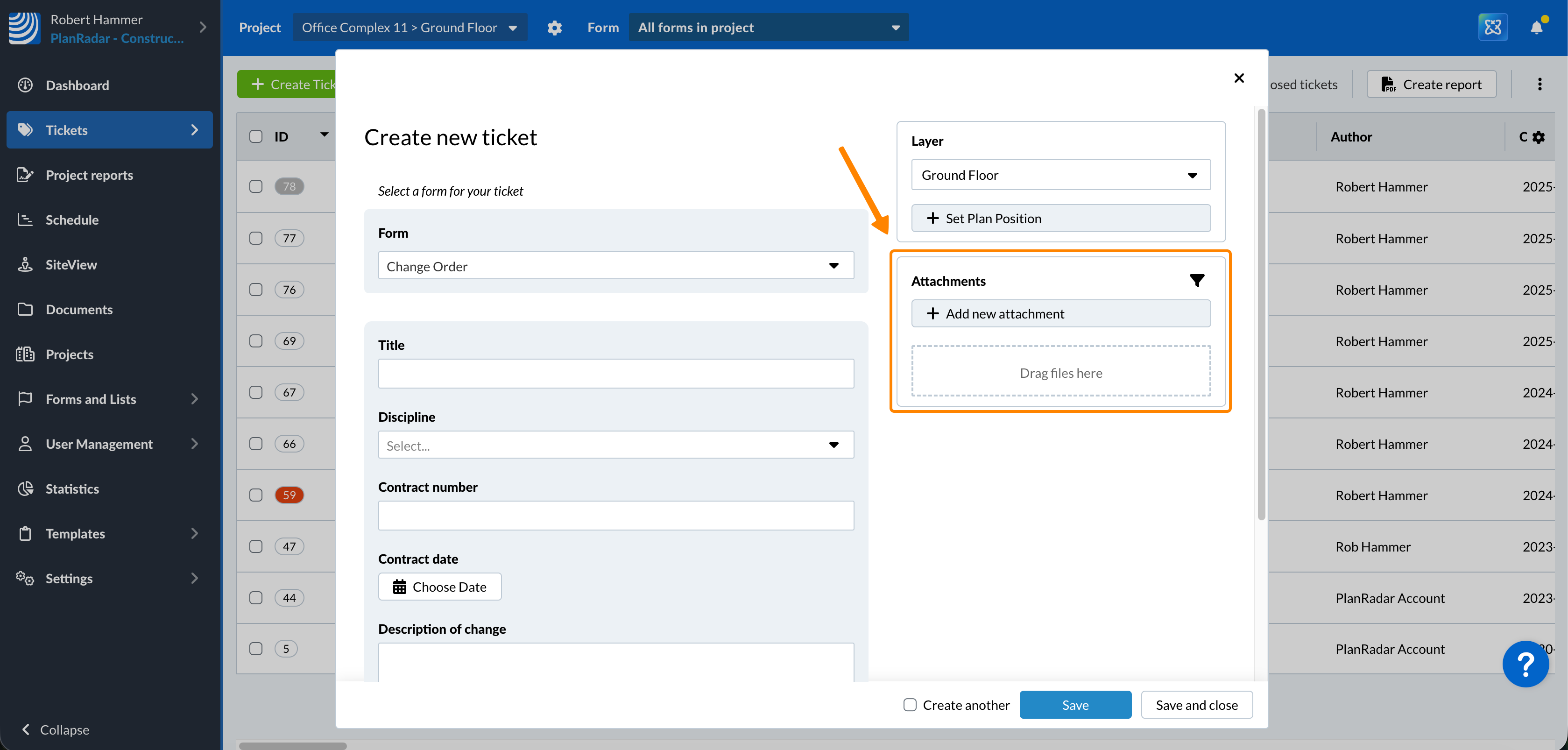Screen dimensions: 1568x750
Task: Expand the Ground Floor layer dropdown
Action: coord(1060,175)
